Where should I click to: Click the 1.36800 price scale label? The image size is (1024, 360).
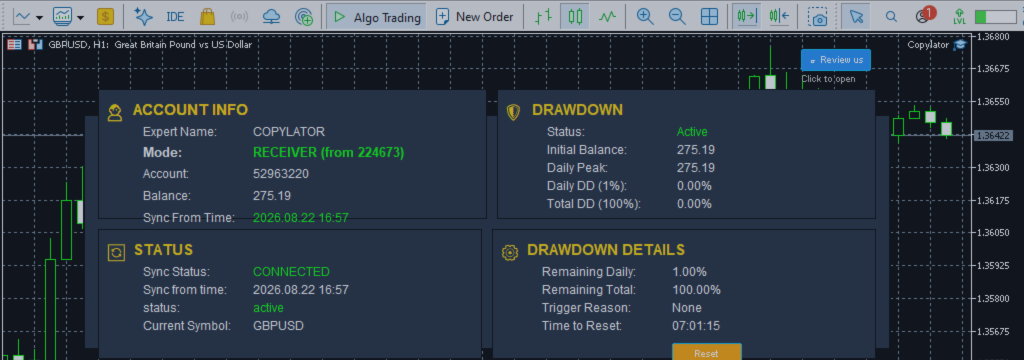[994, 37]
